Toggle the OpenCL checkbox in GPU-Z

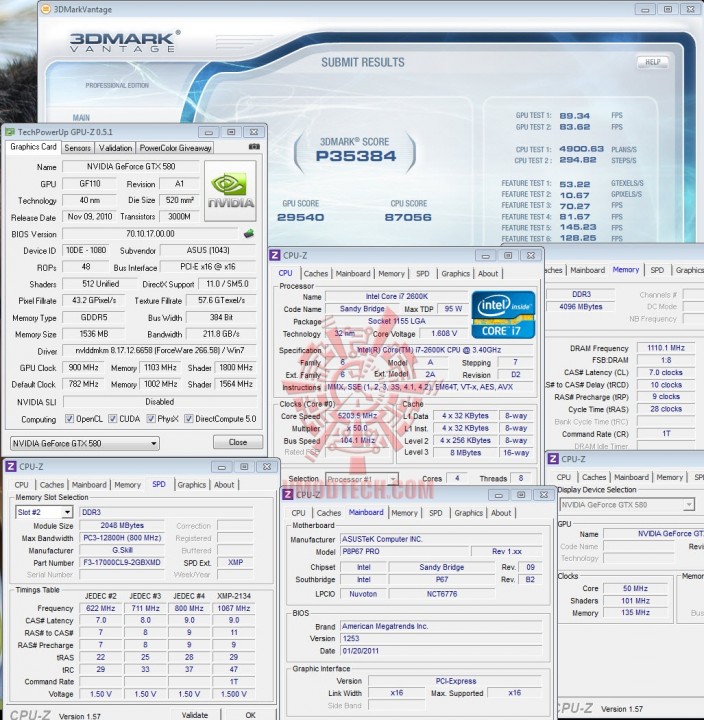click(x=69, y=419)
